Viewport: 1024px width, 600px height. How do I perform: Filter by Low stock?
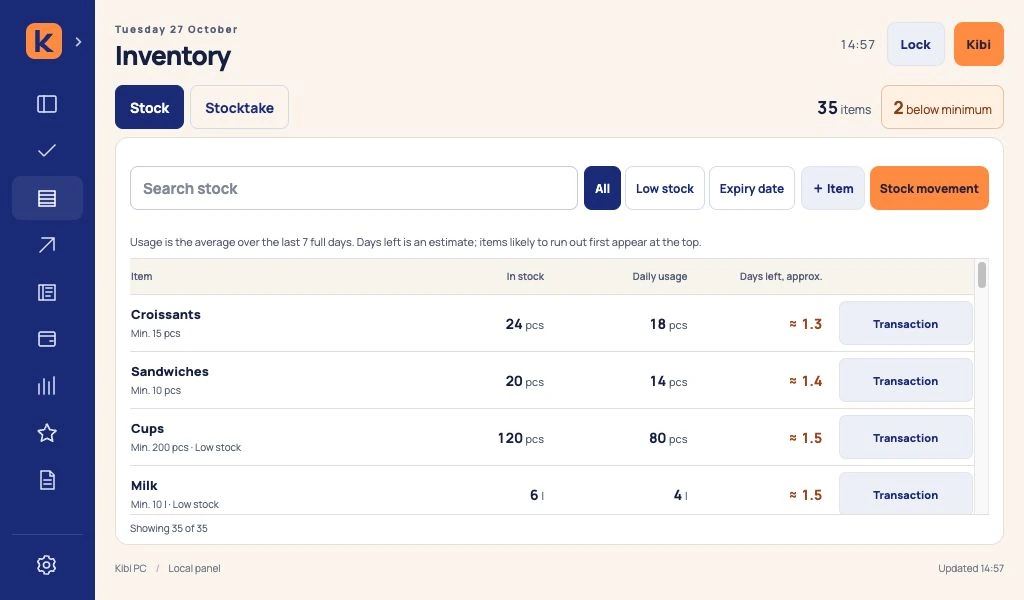click(x=665, y=188)
